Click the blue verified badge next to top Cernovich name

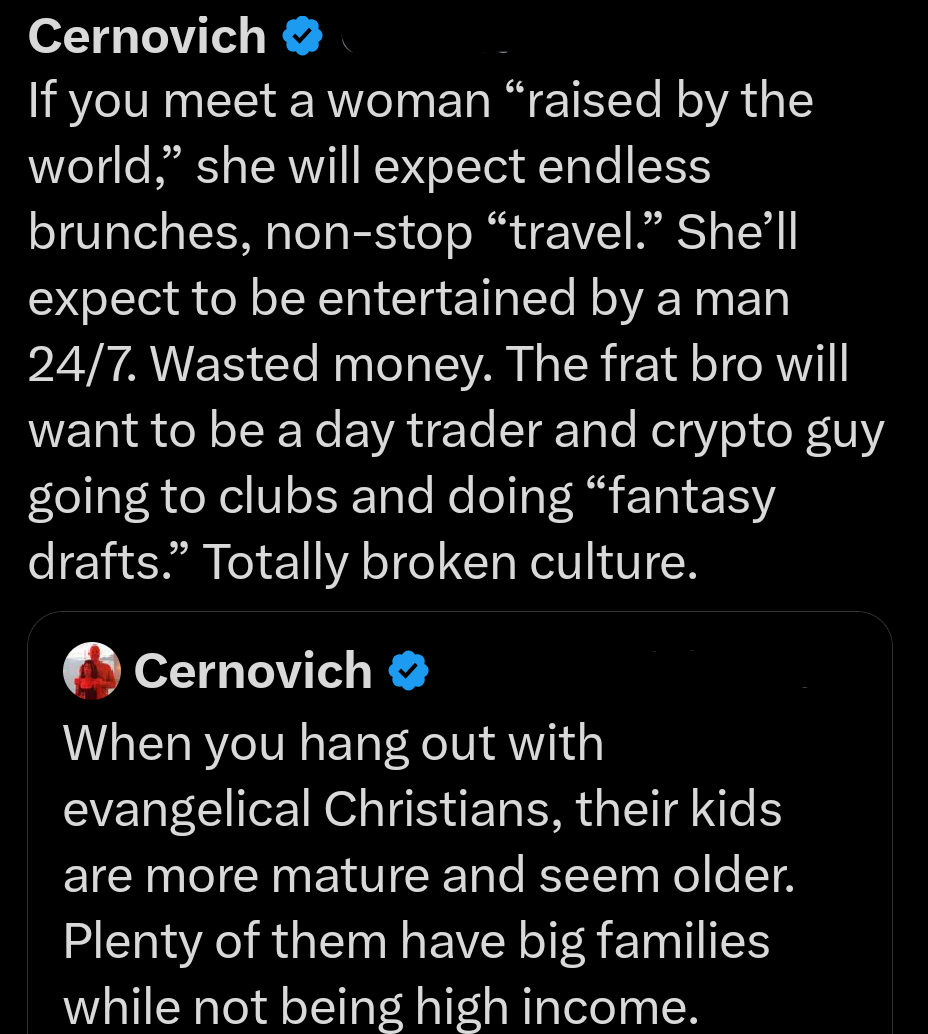coord(302,35)
